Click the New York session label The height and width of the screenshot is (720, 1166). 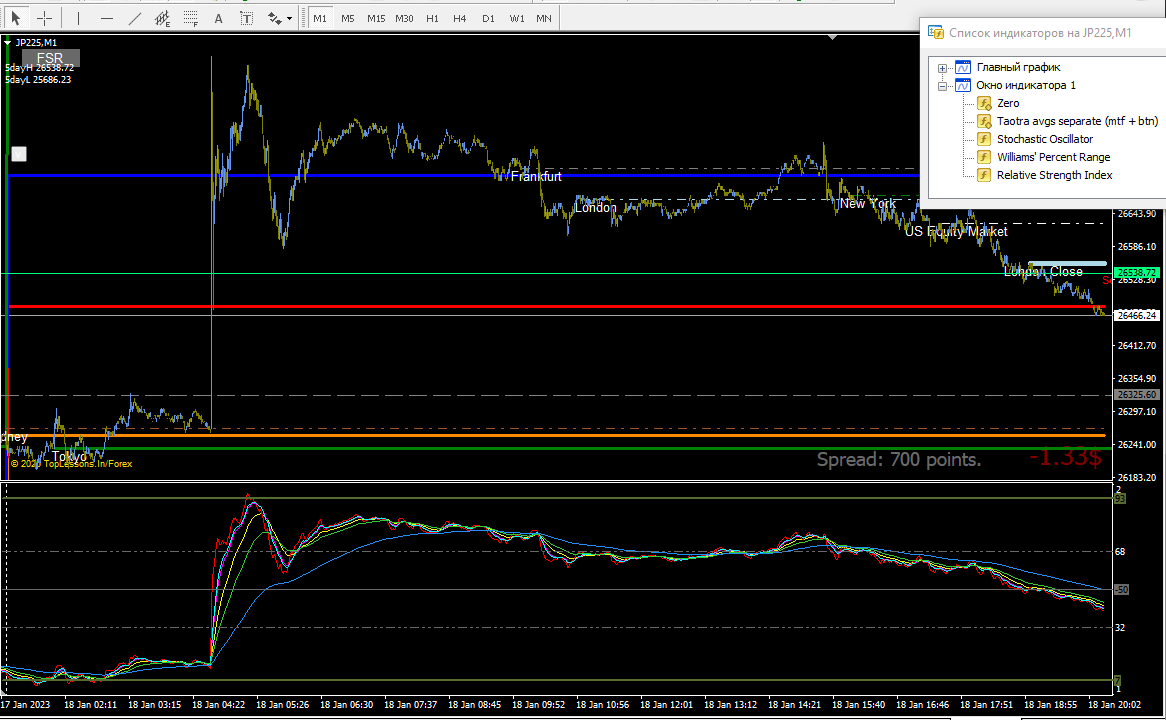point(868,203)
